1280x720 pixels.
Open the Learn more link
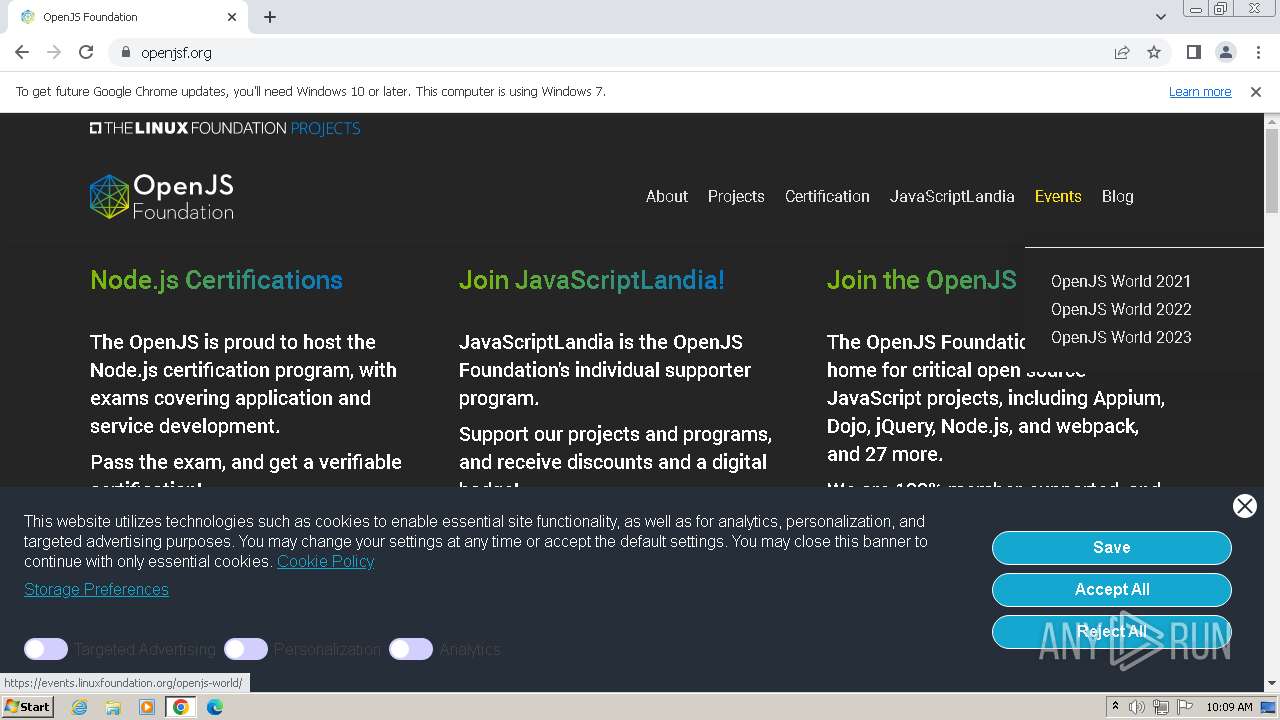(x=1200, y=92)
